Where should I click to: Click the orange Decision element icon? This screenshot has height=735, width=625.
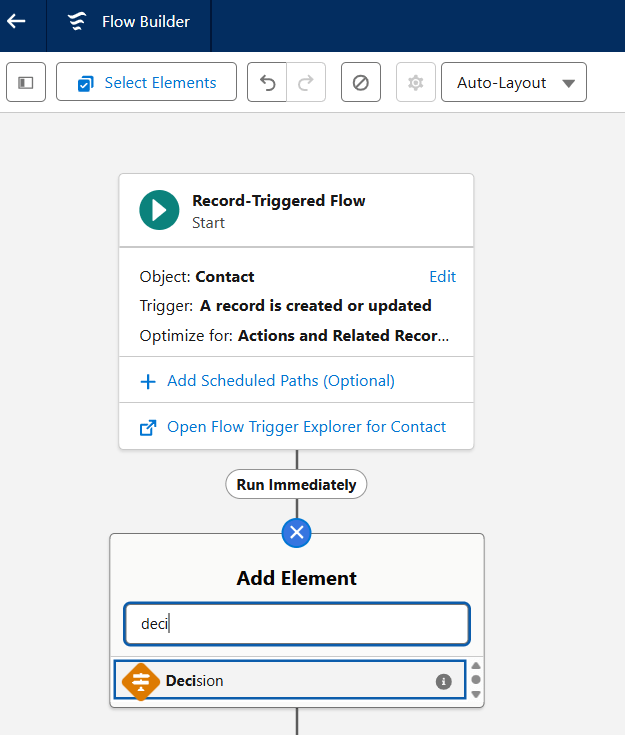click(140, 681)
